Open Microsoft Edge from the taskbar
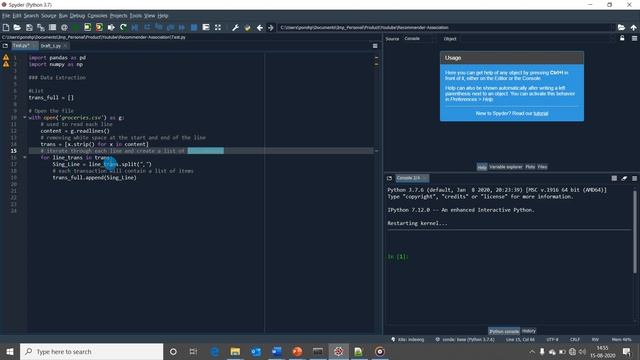The height and width of the screenshot is (360, 640). tap(215, 351)
